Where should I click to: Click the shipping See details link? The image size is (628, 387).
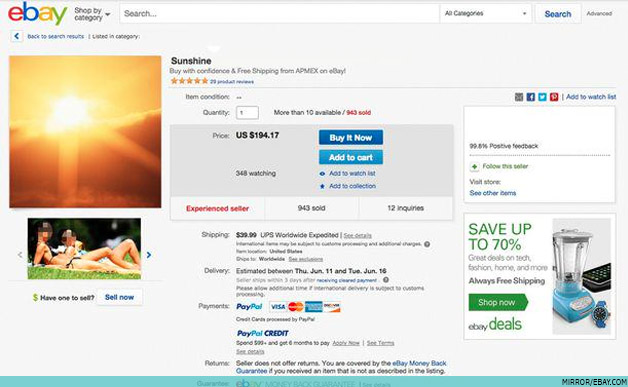point(358,236)
